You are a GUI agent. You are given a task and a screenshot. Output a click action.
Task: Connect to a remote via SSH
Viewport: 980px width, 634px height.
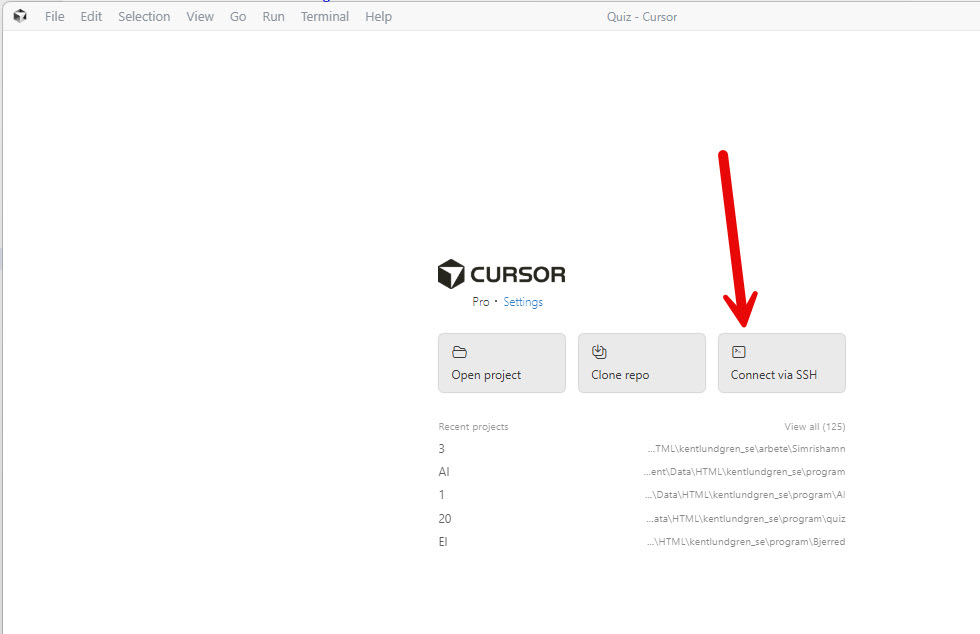coord(781,363)
